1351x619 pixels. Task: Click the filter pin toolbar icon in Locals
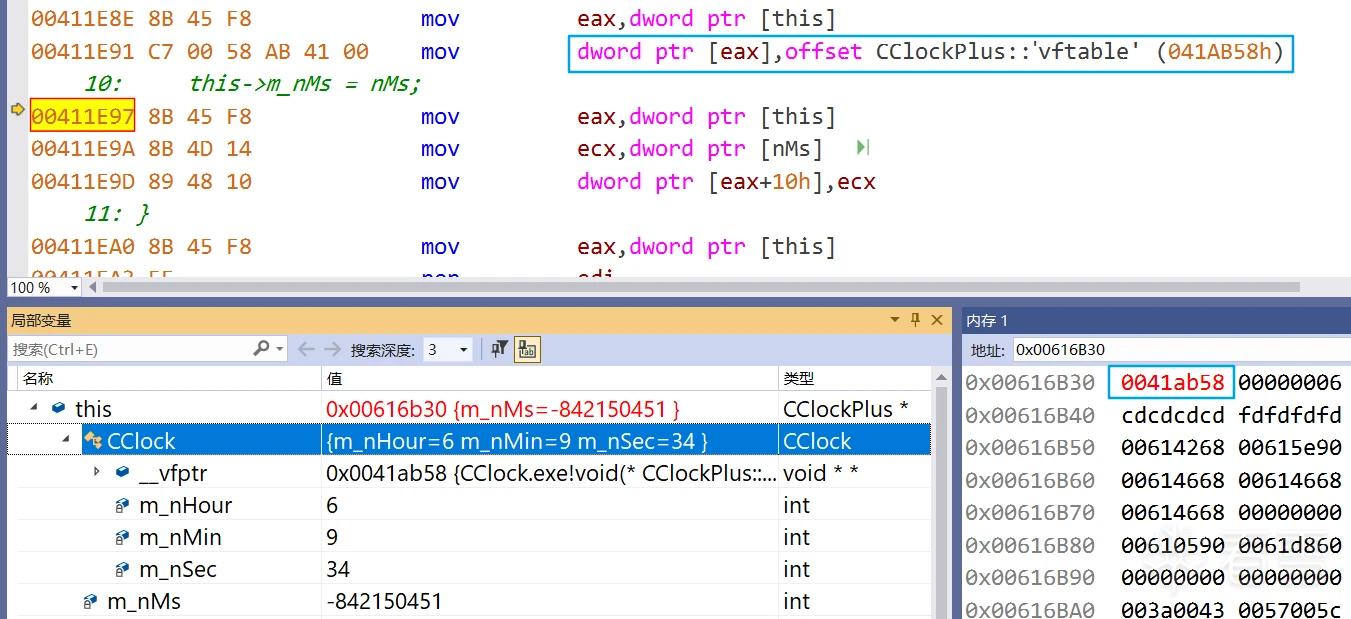coord(498,349)
